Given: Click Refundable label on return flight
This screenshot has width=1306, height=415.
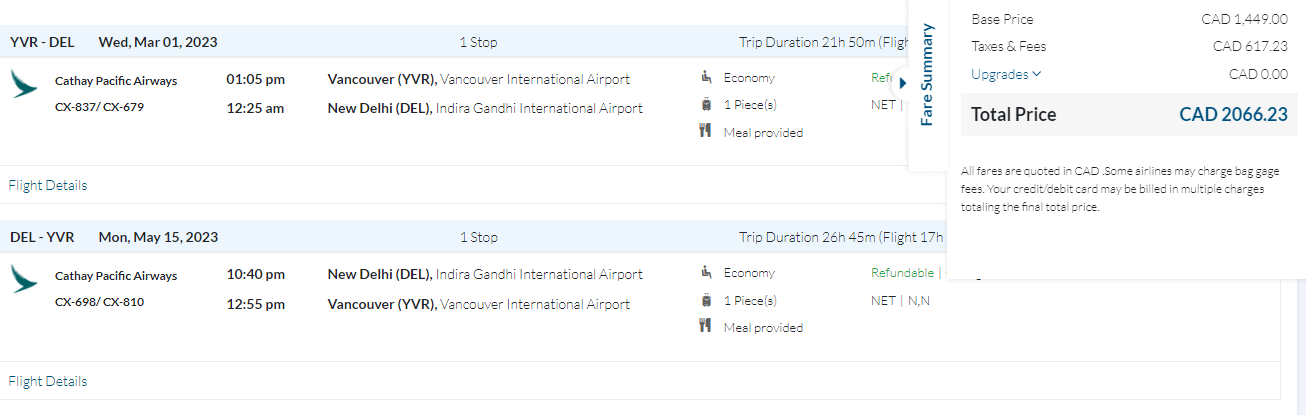Looking at the screenshot, I should 902,272.
